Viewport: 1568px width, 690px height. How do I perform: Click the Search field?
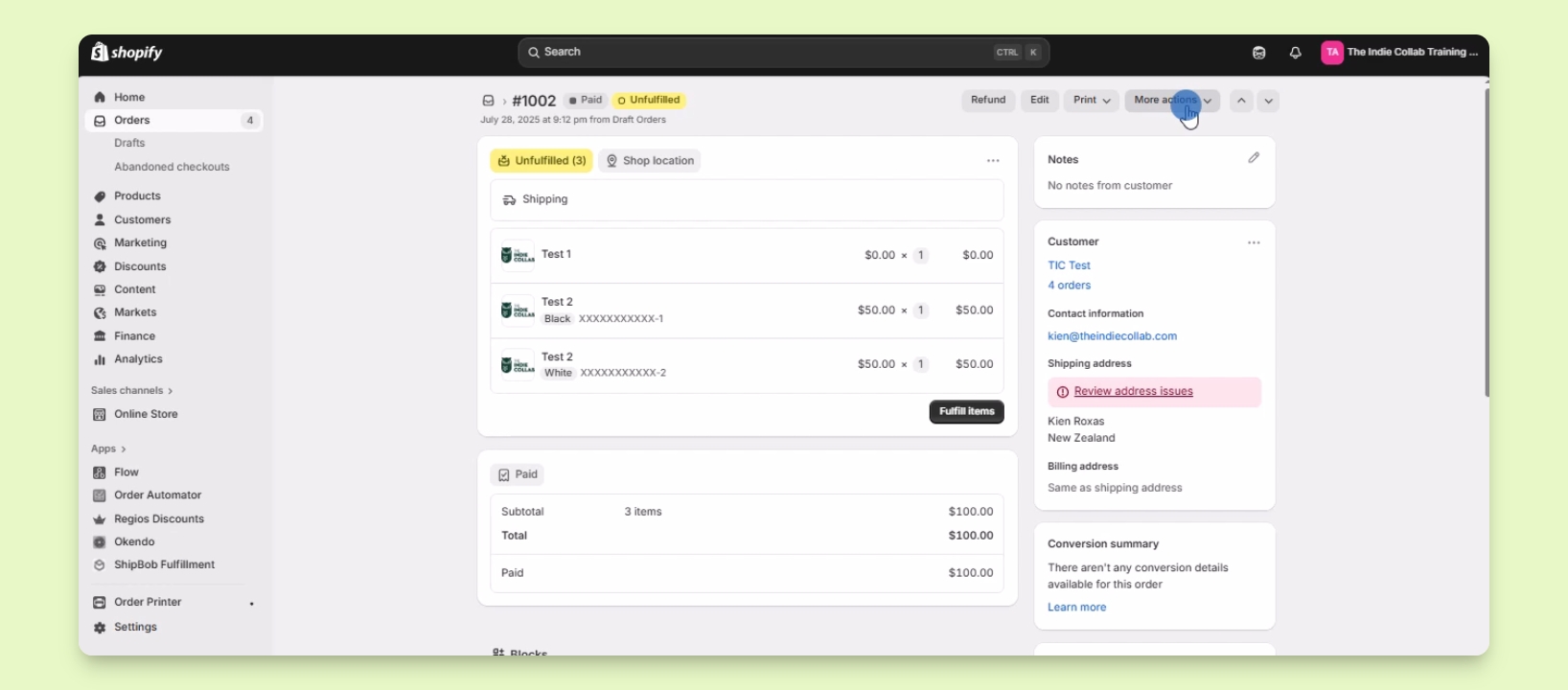pos(784,53)
